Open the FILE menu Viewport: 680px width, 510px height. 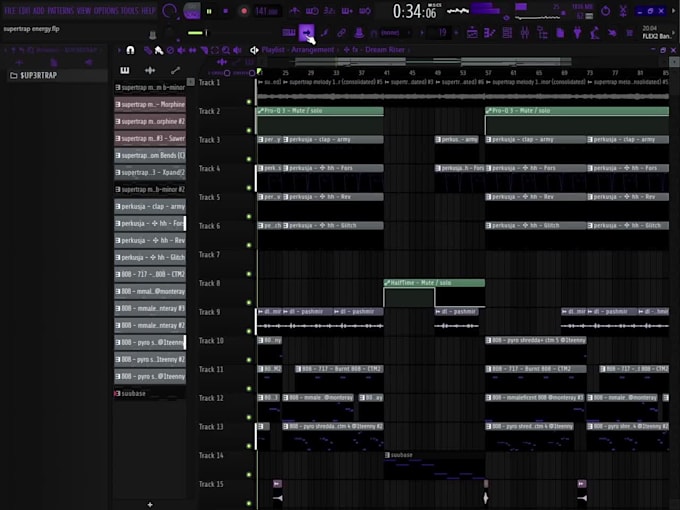(11, 11)
